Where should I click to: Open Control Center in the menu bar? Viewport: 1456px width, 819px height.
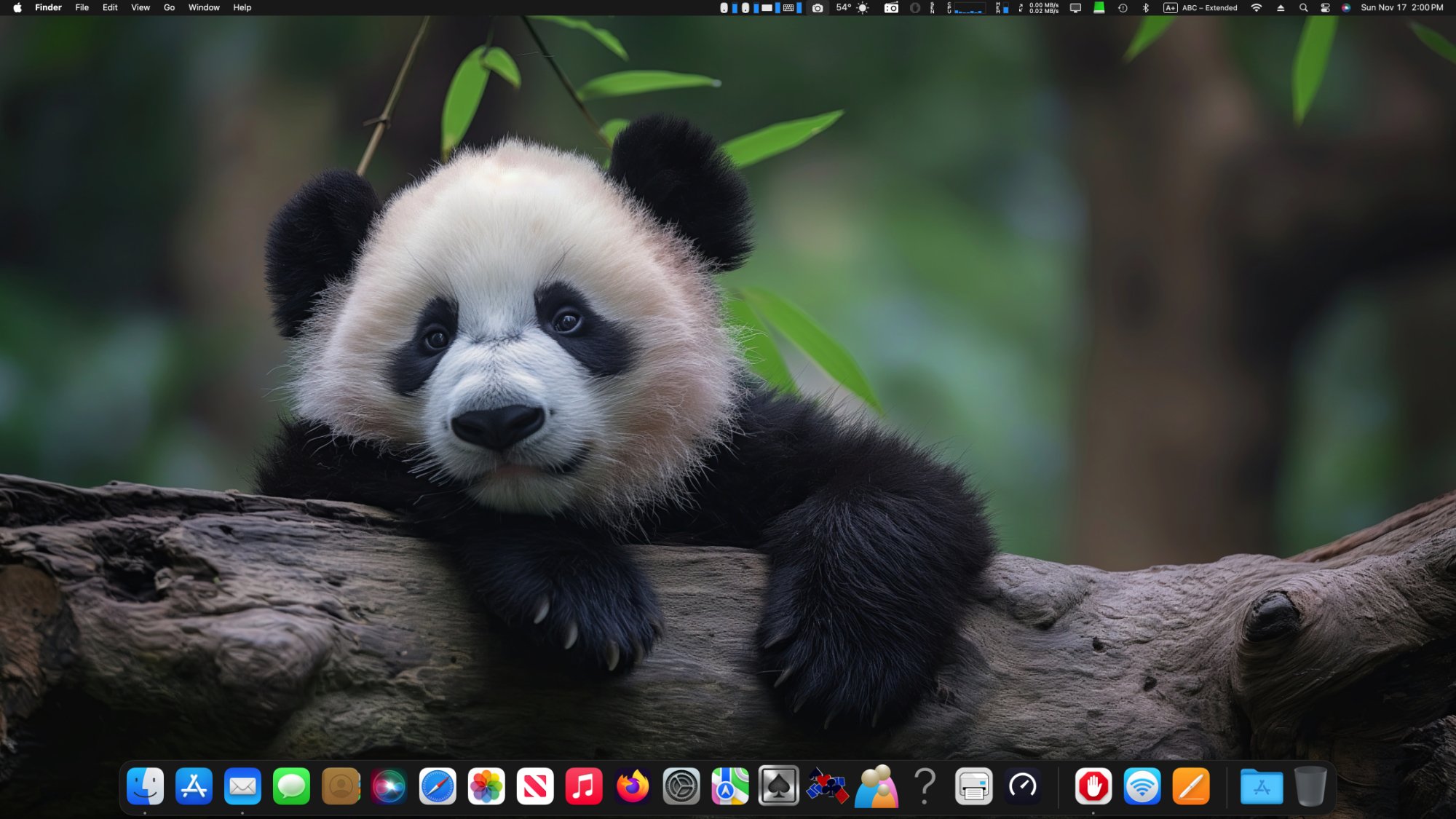[x=1325, y=8]
